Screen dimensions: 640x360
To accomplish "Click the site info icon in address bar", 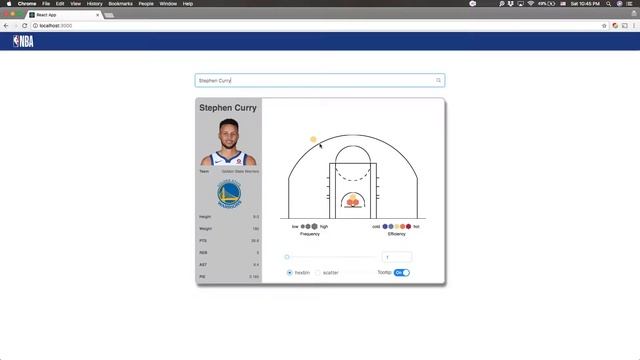I will [x=35, y=26].
